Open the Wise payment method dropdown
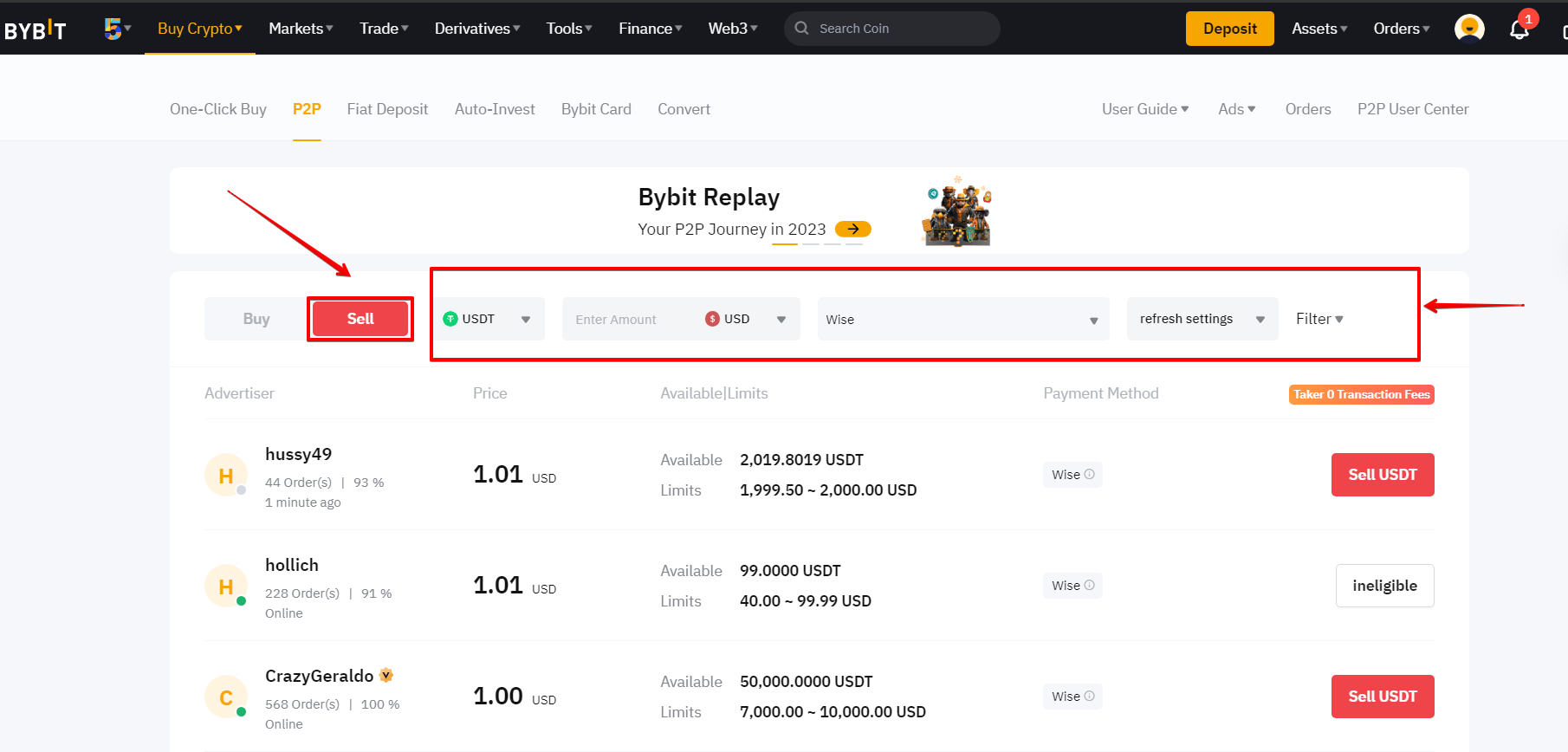 (963, 319)
